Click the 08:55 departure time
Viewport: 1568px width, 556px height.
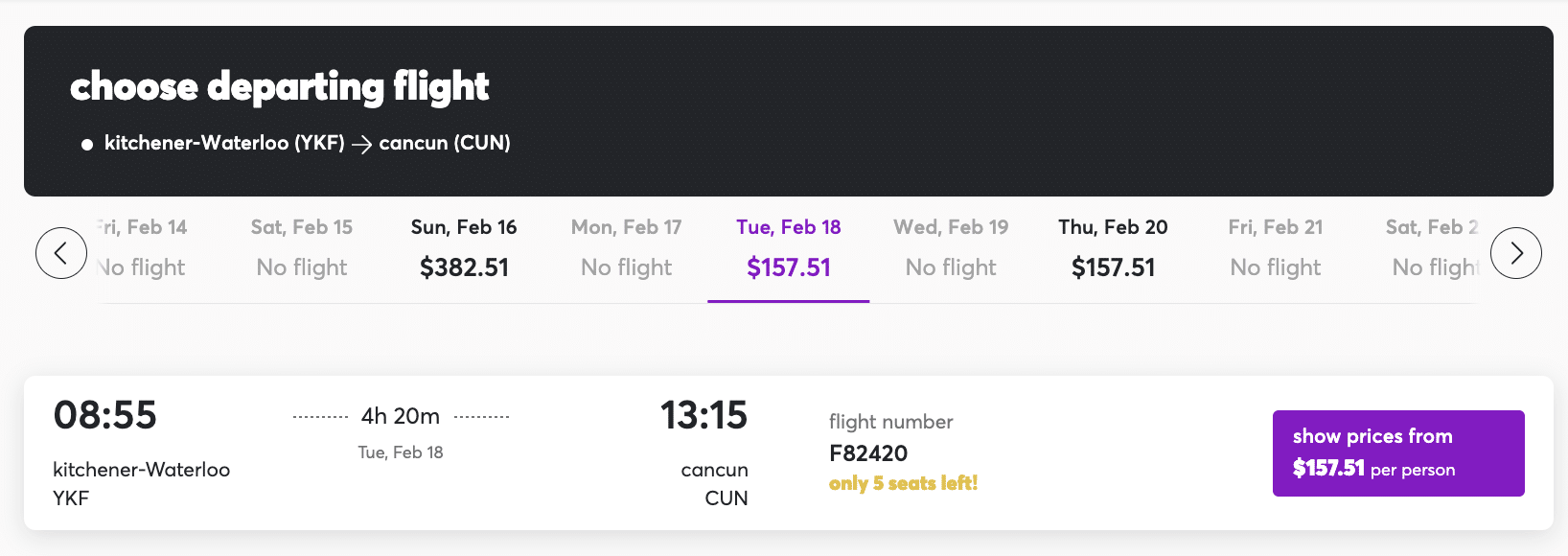click(105, 415)
